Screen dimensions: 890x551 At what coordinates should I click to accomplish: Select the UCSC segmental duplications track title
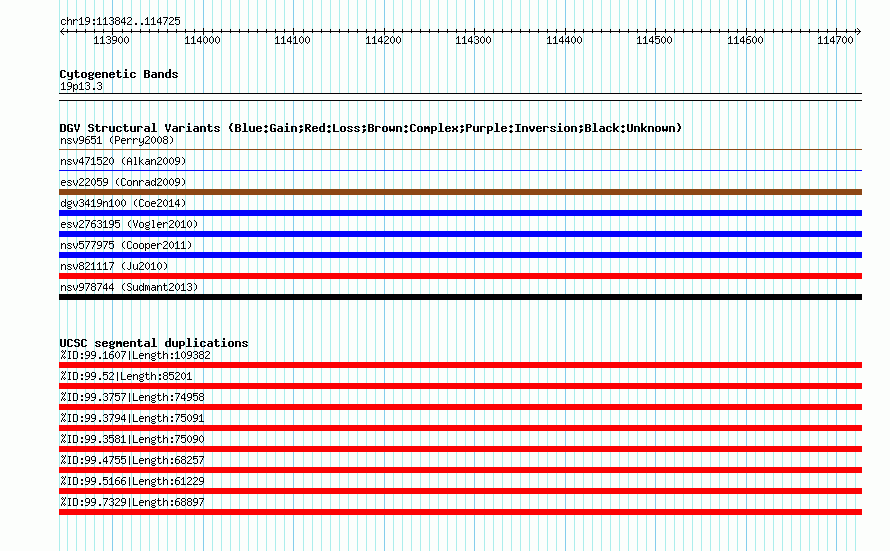click(154, 343)
